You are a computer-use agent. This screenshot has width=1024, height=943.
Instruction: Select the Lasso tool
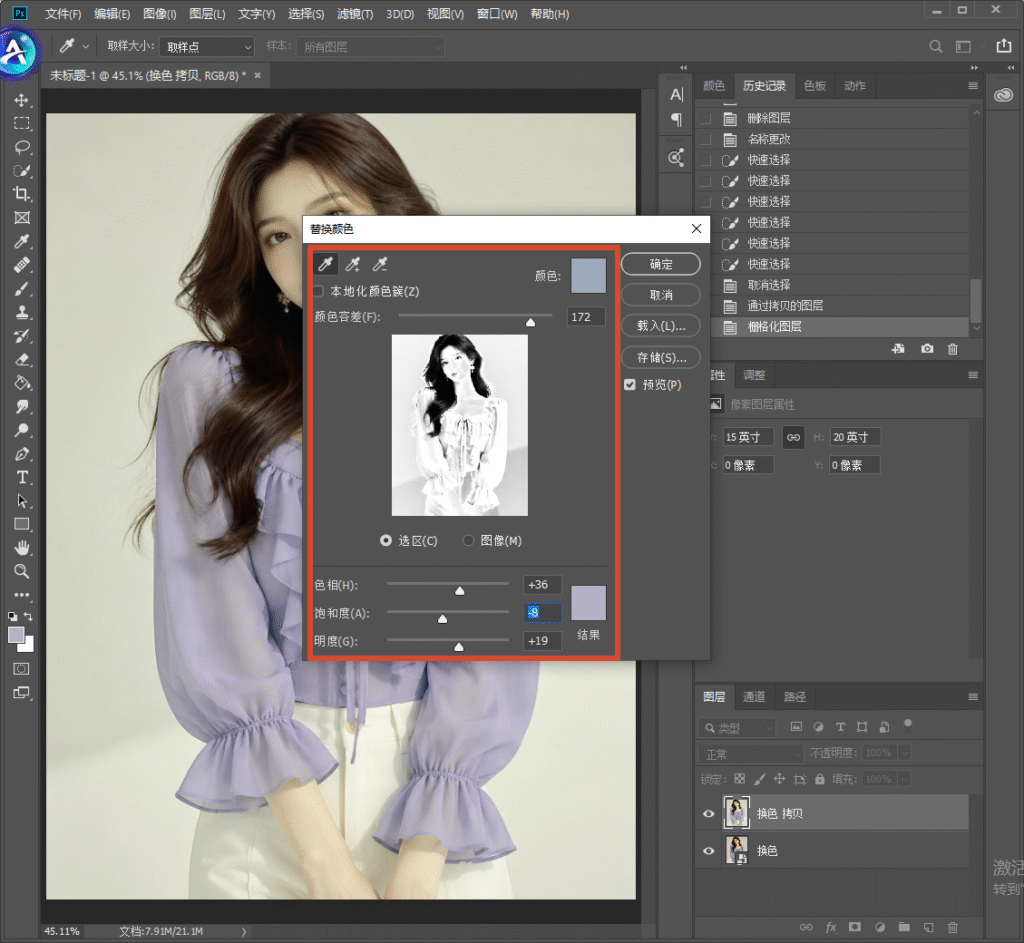22,147
